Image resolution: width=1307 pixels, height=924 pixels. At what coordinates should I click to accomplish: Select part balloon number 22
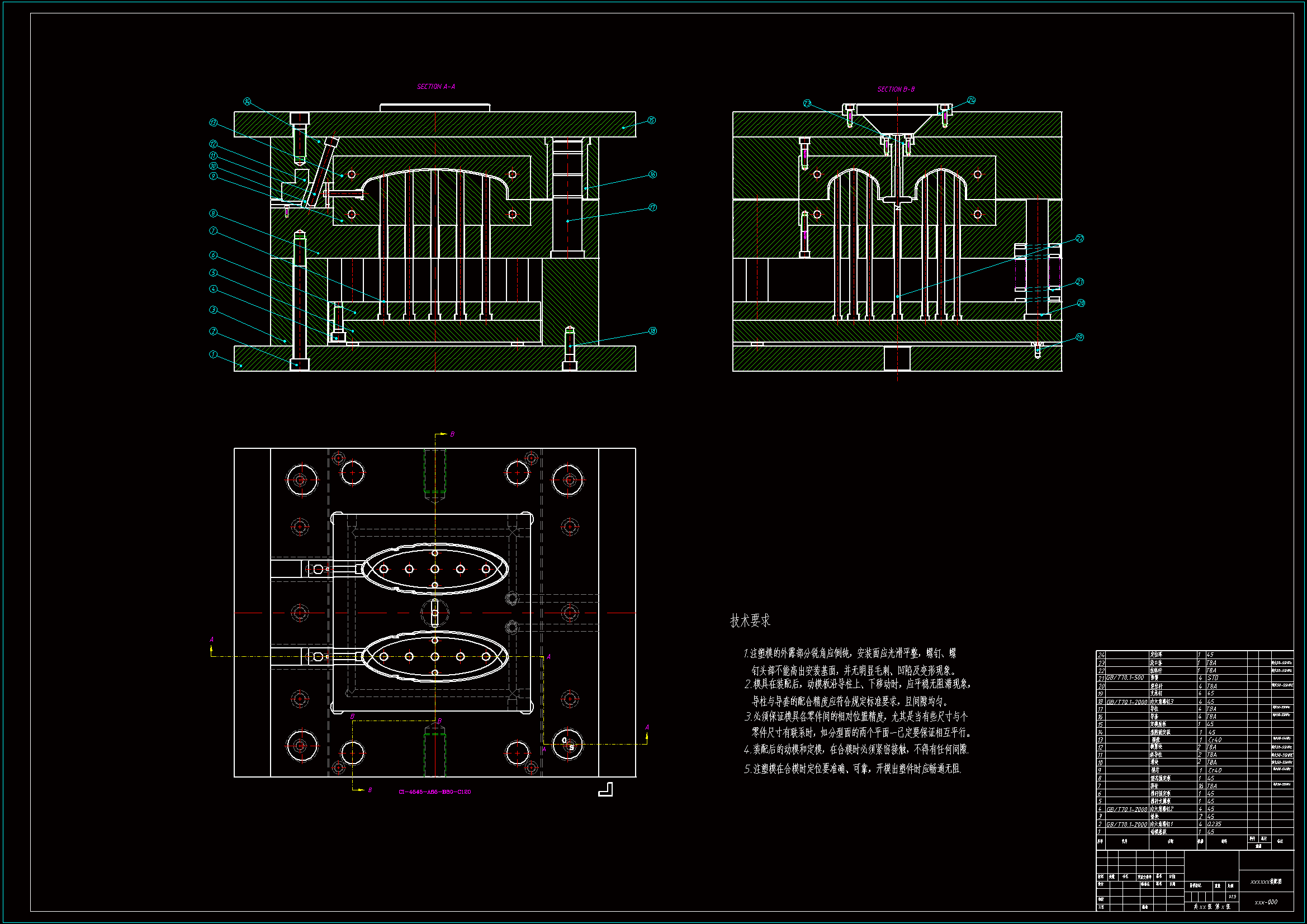tap(1079, 238)
